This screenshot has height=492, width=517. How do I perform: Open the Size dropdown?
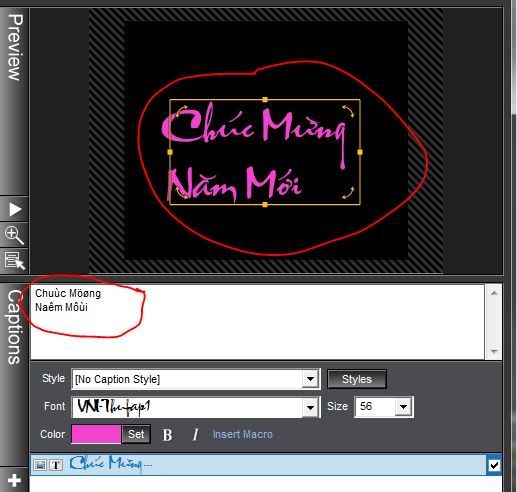point(403,407)
